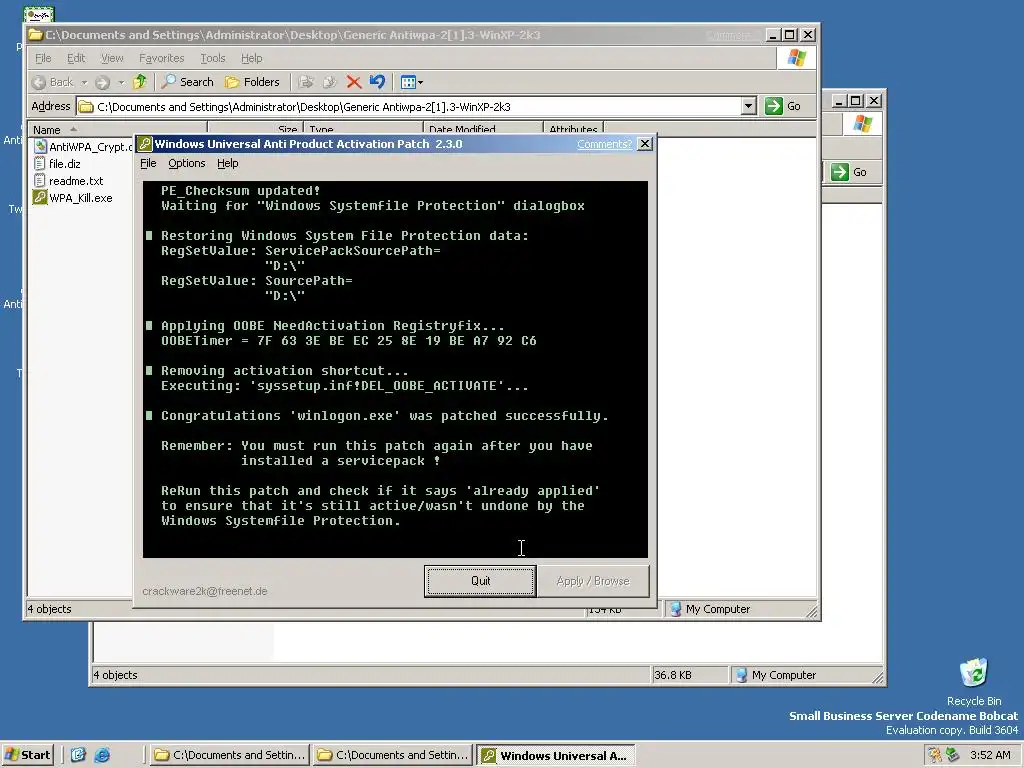Image resolution: width=1024 pixels, height=768 pixels.
Task: Open the patch window File menu
Action: [148, 163]
